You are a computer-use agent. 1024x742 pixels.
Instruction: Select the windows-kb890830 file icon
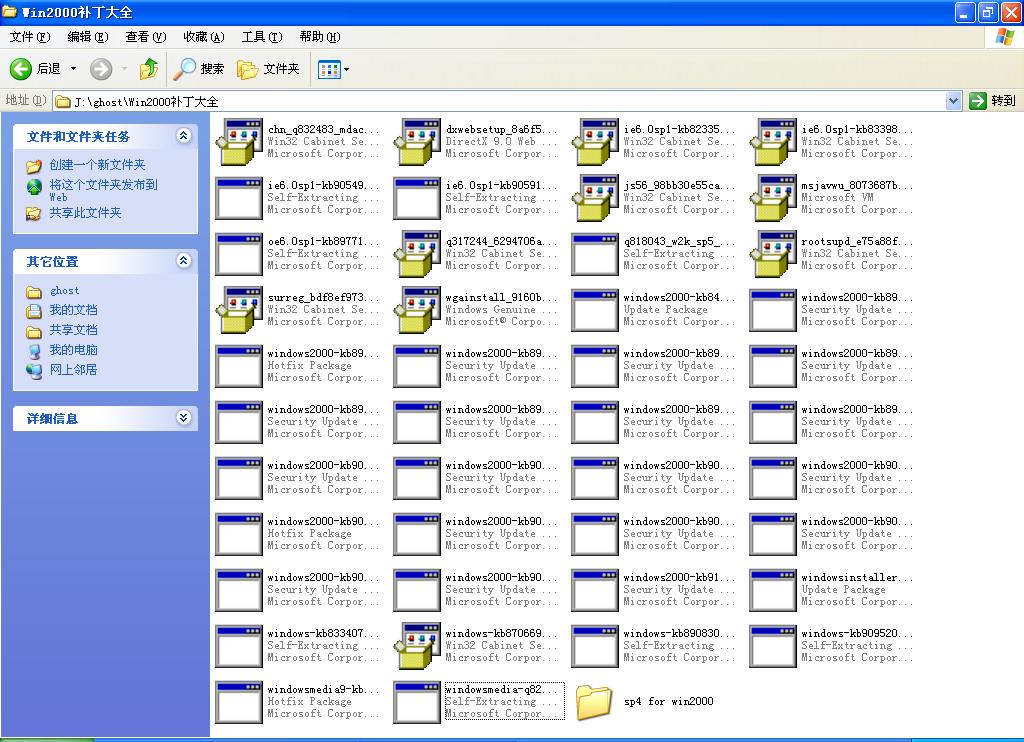595,646
